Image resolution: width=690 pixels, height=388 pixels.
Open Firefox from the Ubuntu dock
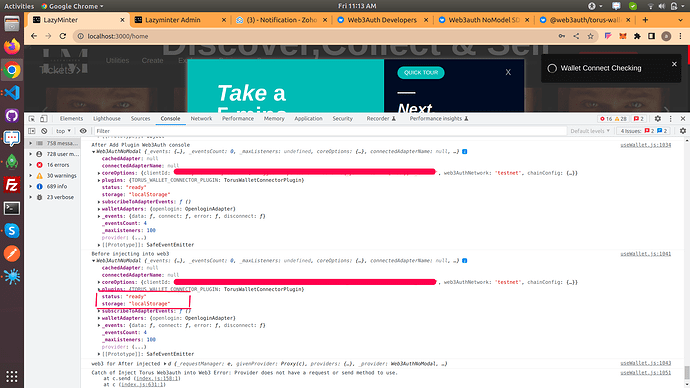coord(12,47)
